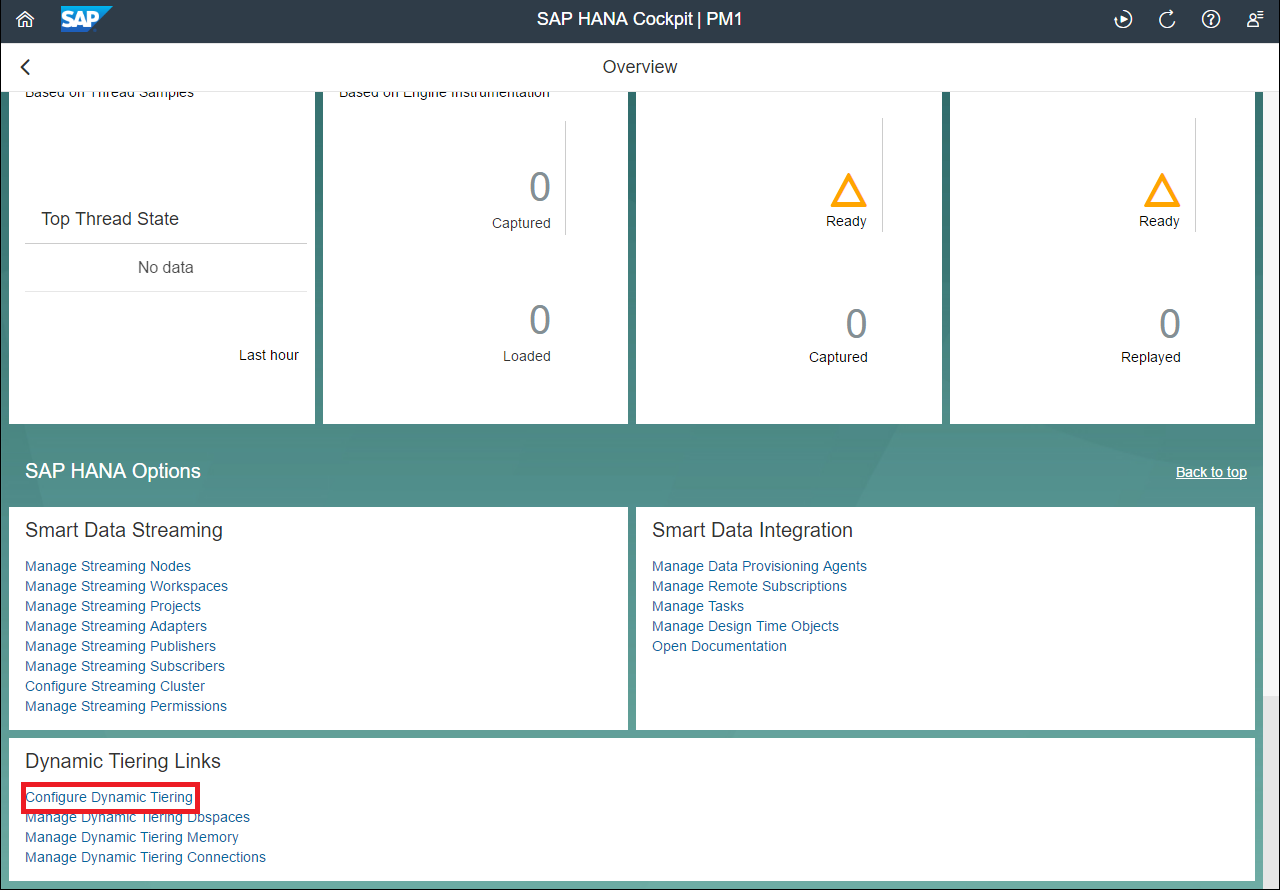Open Manage Streaming Subscribers
1280x890 pixels.
coord(125,666)
